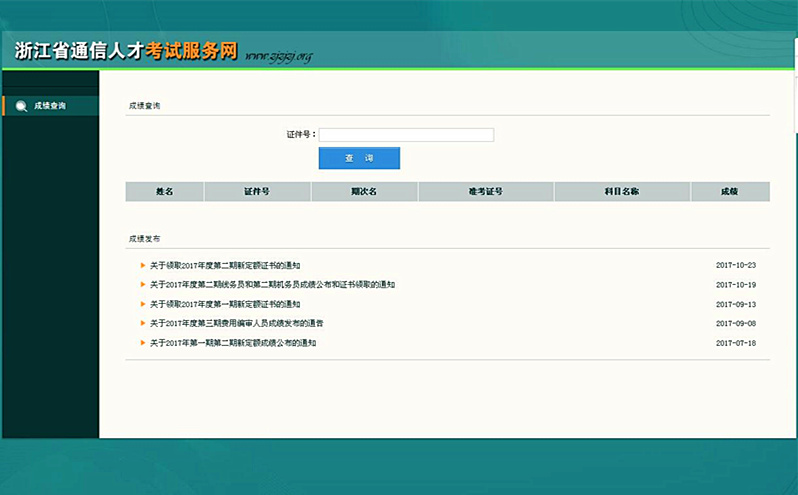The width and height of the screenshot is (798, 495).
Task: Click the 期次名 column header
Action: (x=364, y=191)
